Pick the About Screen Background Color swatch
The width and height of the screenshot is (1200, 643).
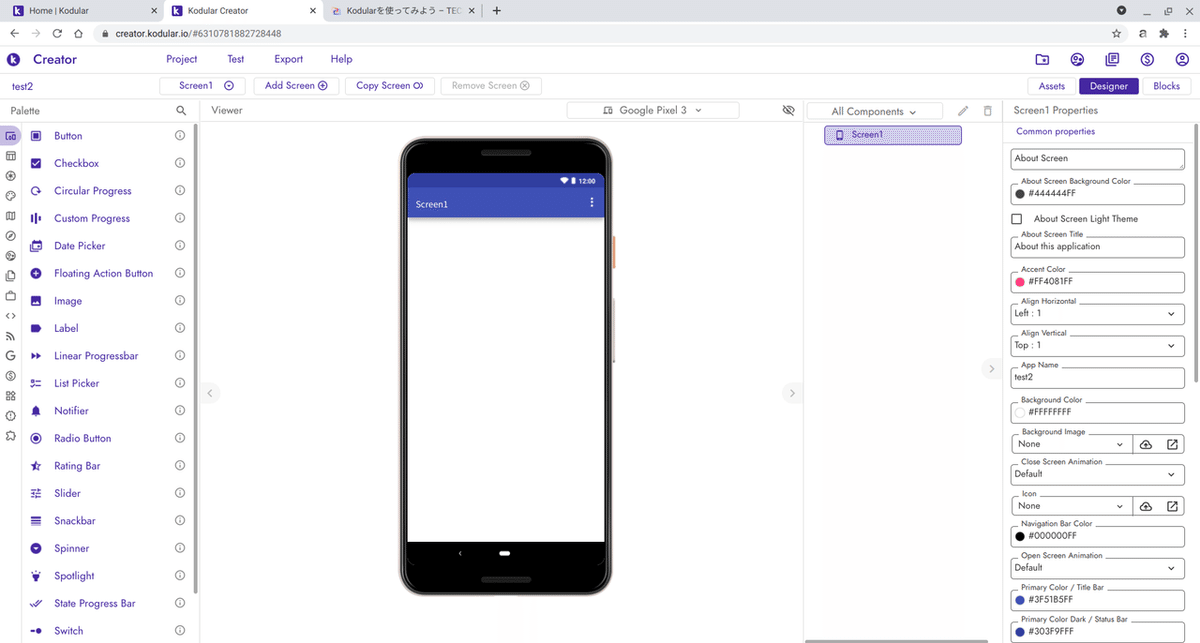point(1020,194)
